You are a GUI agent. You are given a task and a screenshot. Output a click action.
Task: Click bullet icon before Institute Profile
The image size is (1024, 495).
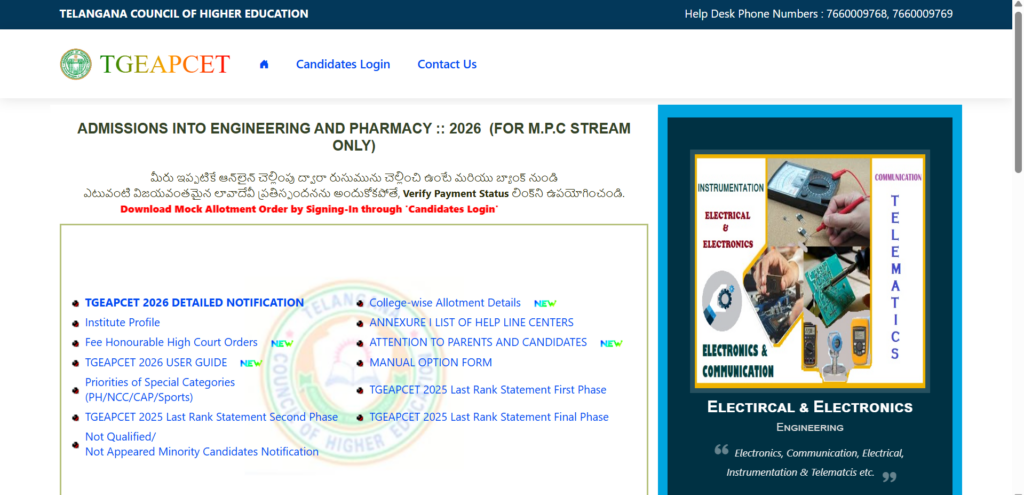[x=76, y=323]
